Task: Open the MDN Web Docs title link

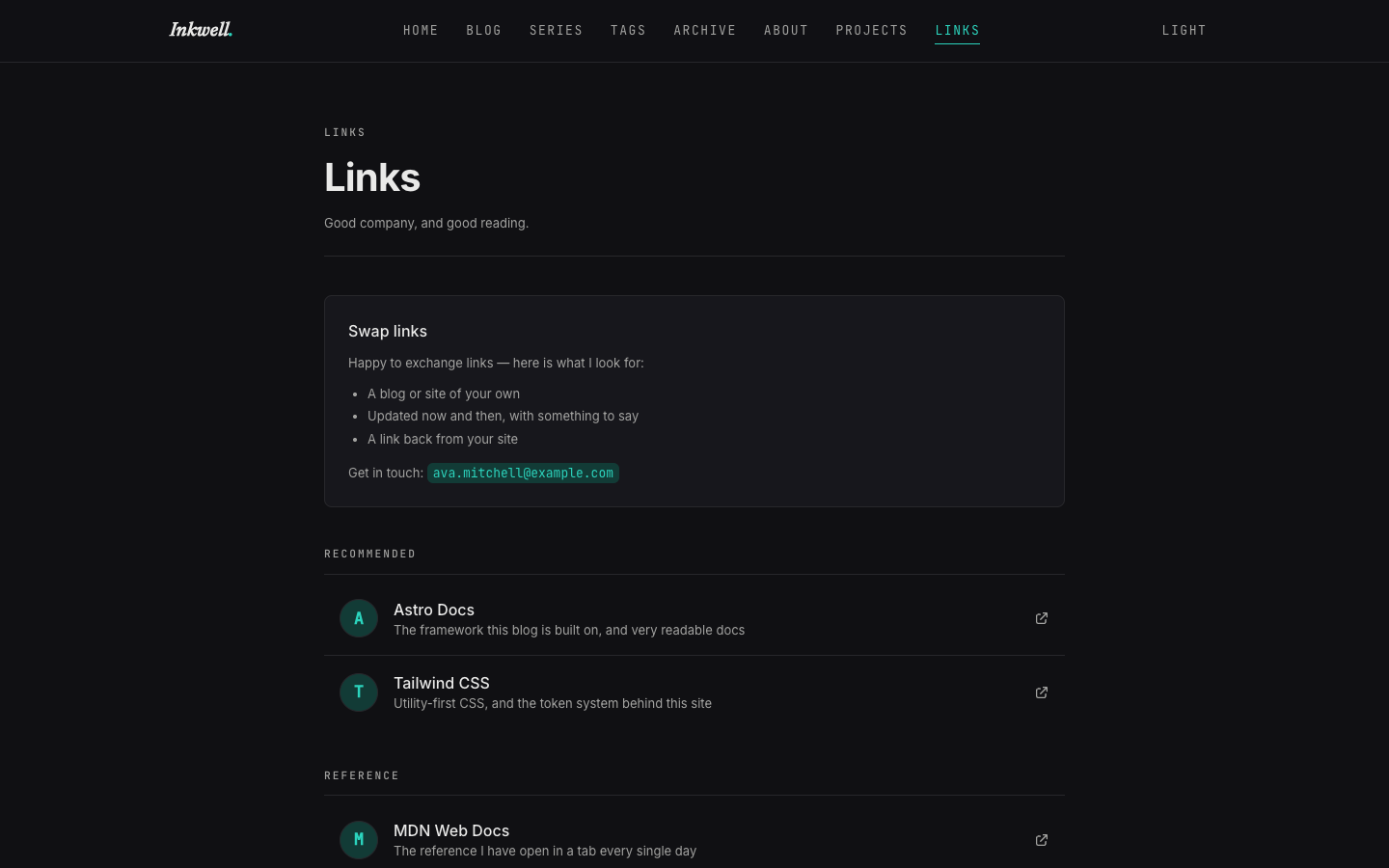Action: coord(451,830)
